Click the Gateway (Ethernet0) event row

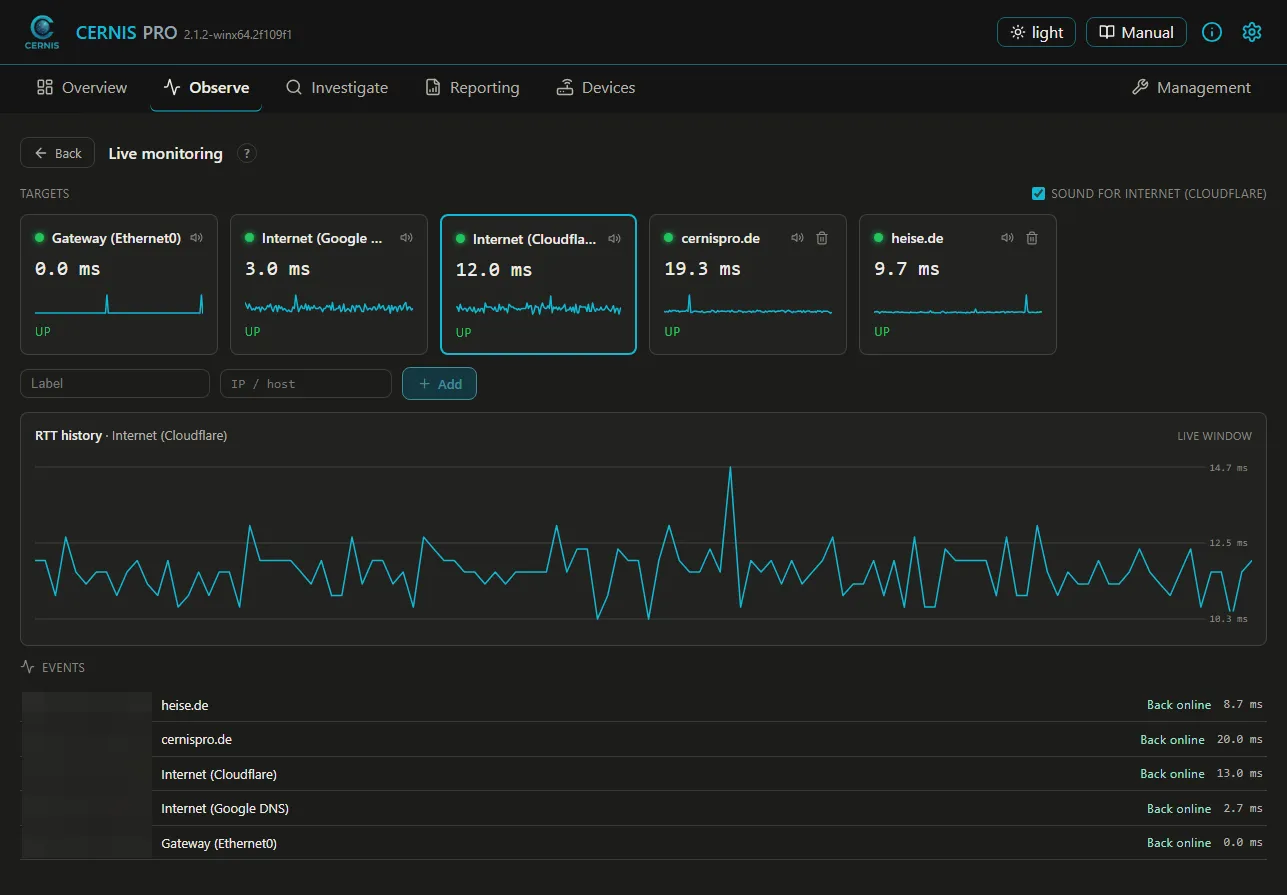pos(643,843)
